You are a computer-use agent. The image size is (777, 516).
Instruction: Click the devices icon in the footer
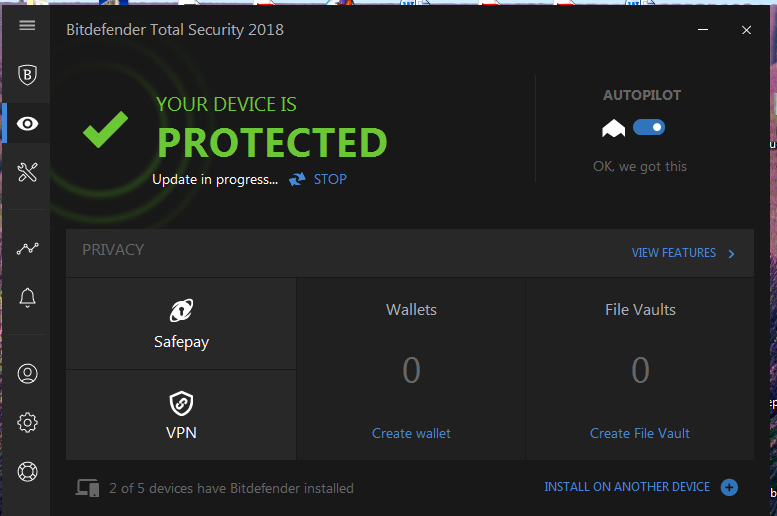click(x=87, y=488)
